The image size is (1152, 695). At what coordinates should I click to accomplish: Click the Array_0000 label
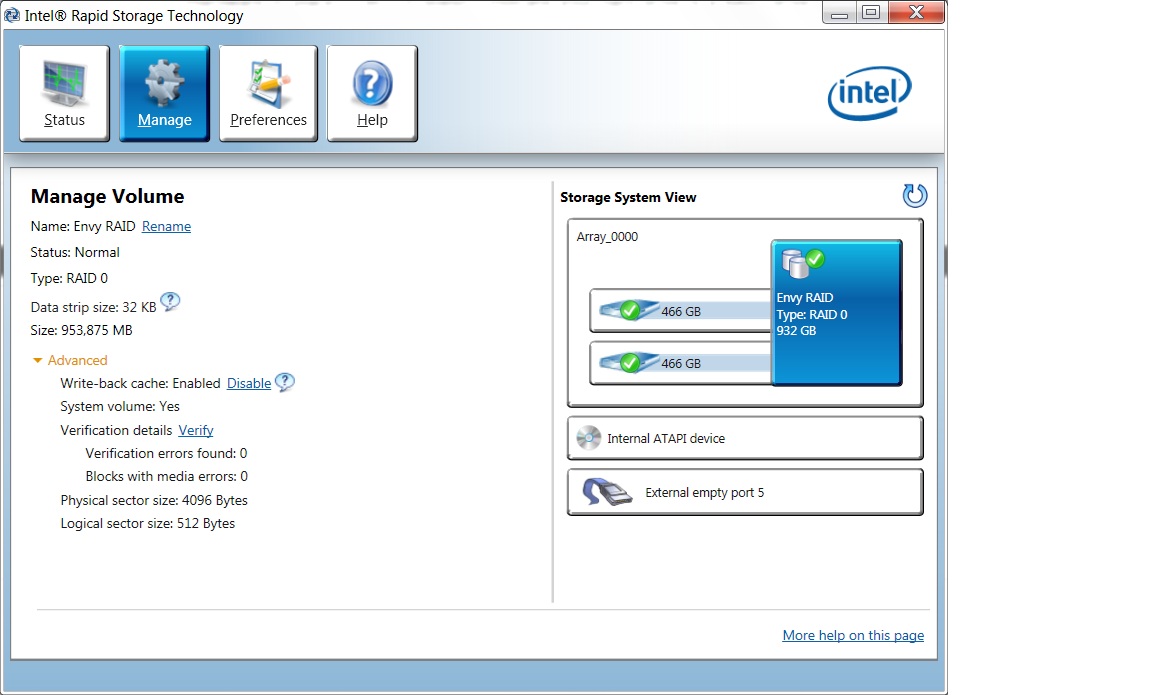click(607, 237)
